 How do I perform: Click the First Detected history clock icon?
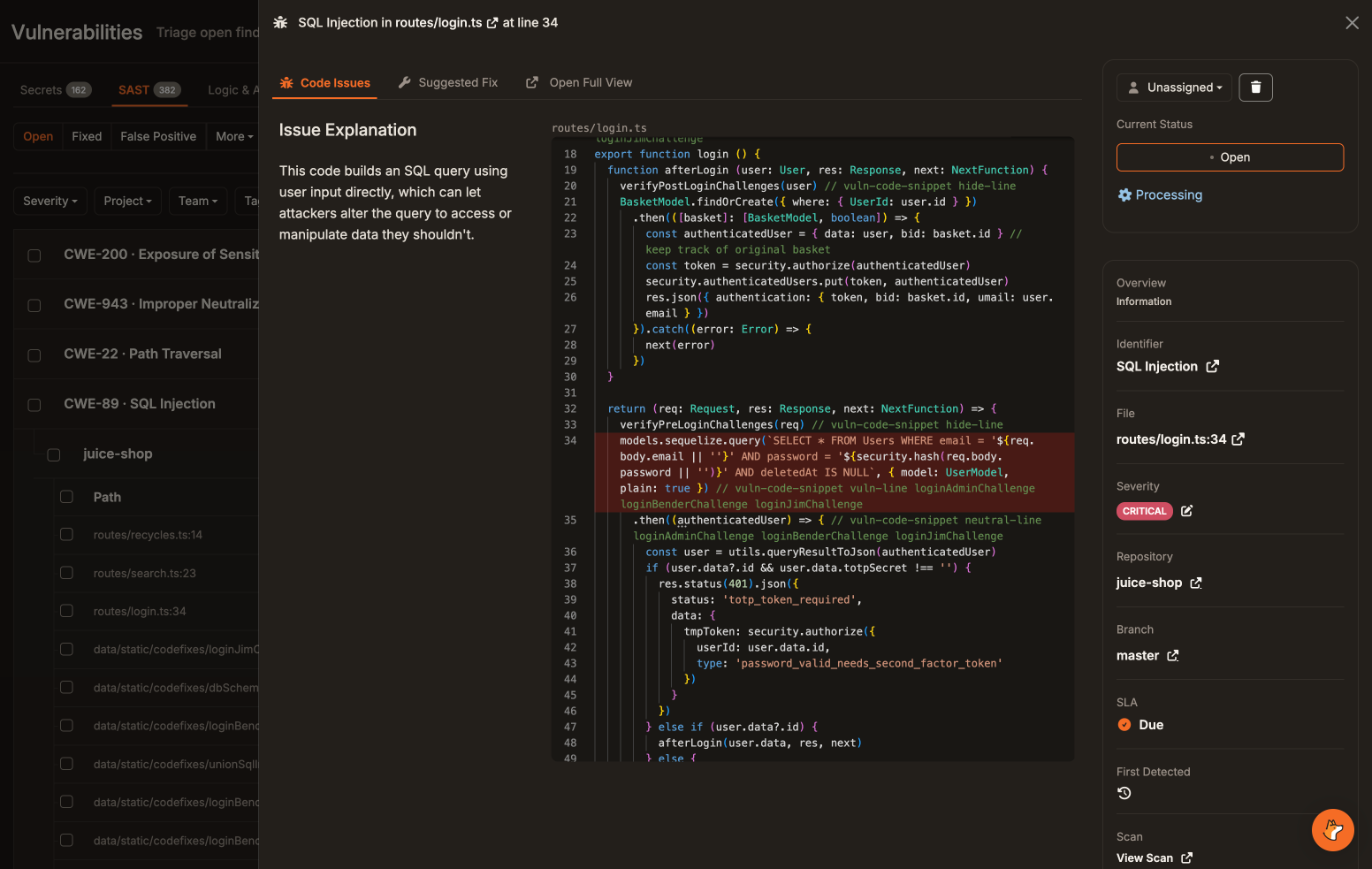click(x=1124, y=793)
